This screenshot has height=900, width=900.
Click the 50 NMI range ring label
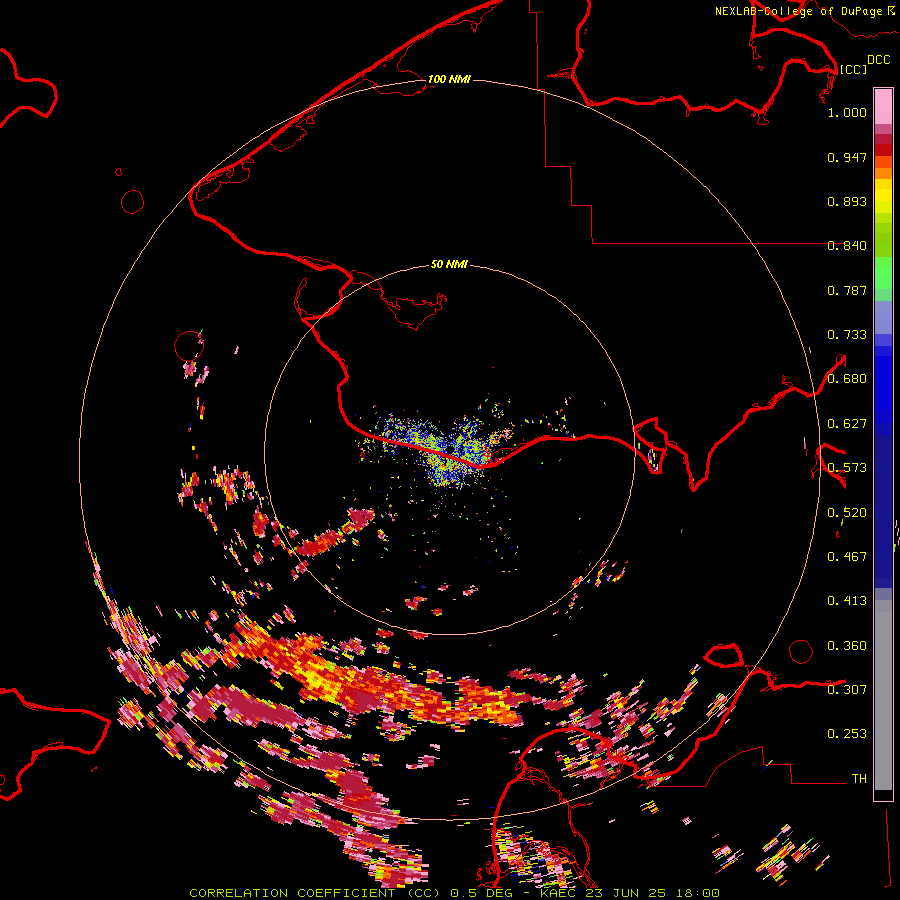click(x=449, y=264)
